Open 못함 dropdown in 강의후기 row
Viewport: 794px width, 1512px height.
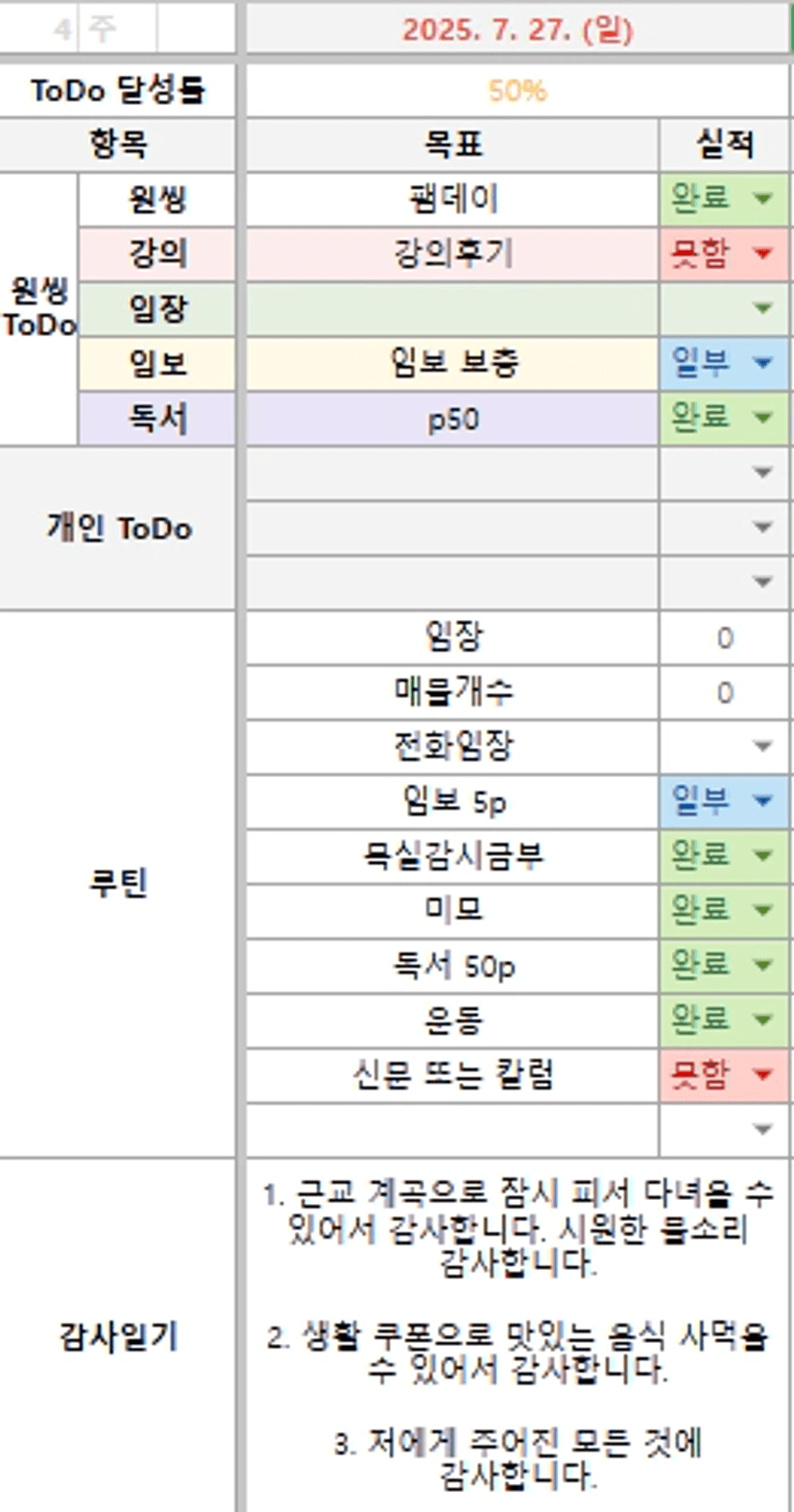pyautogui.click(x=763, y=253)
